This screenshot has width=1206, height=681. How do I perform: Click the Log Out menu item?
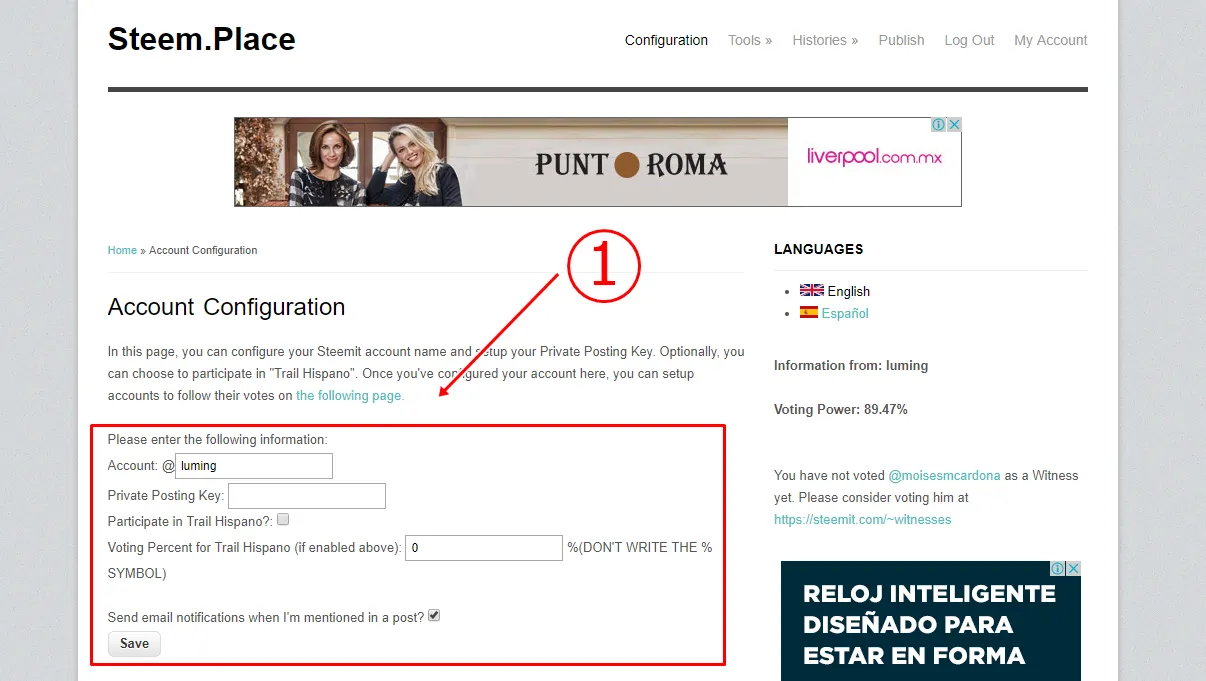(x=969, y=40)
